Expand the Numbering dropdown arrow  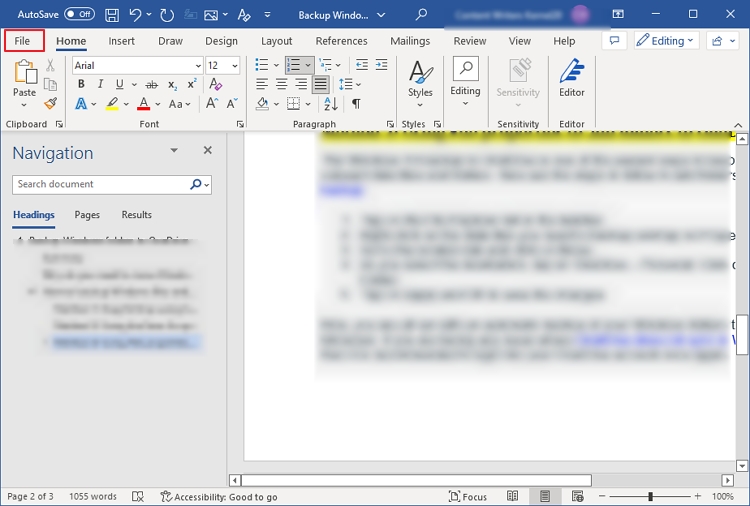pos(308,65)
